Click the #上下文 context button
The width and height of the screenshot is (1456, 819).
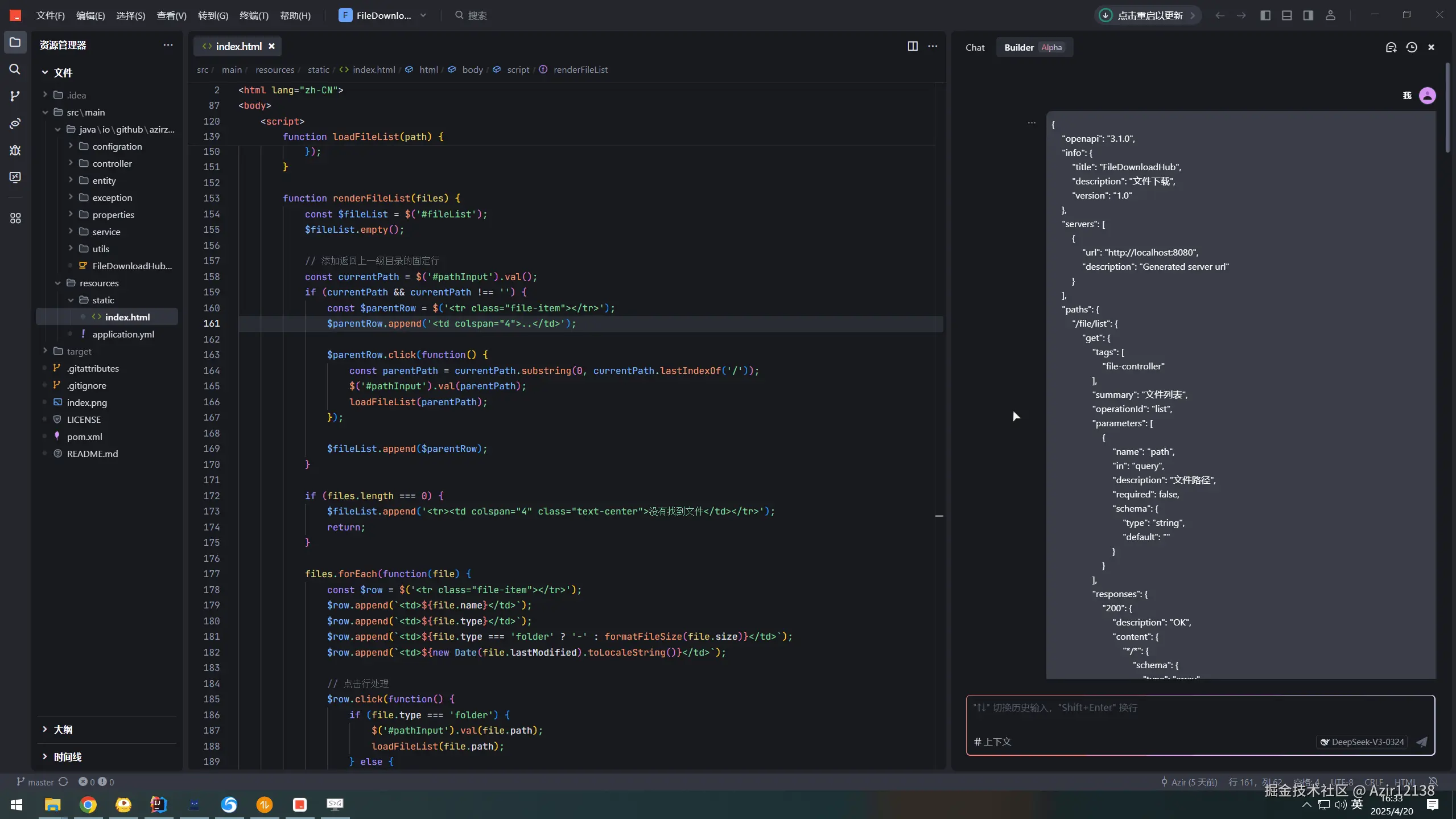(992, 742)
